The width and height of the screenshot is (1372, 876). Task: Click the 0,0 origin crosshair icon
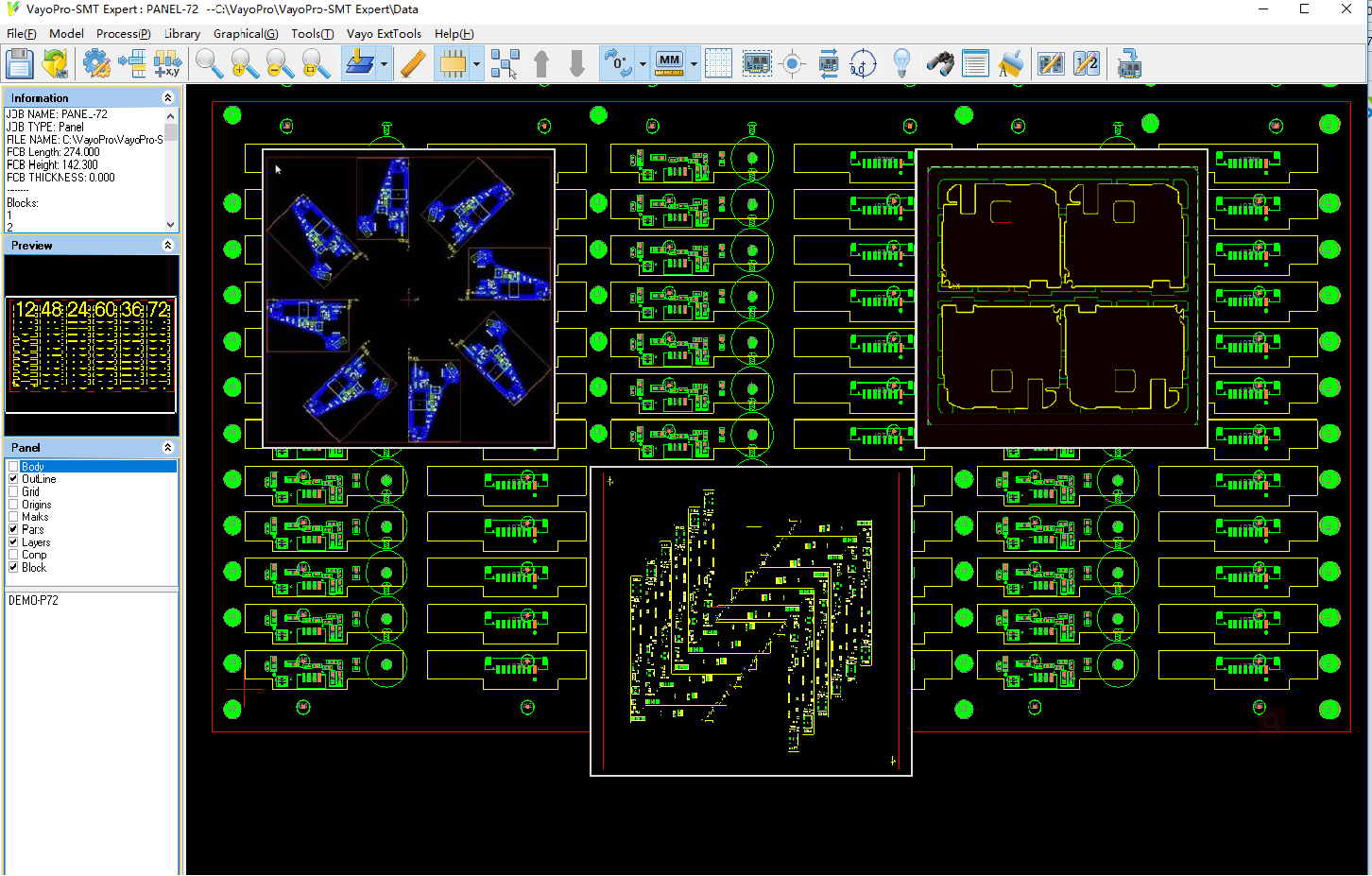863,64
